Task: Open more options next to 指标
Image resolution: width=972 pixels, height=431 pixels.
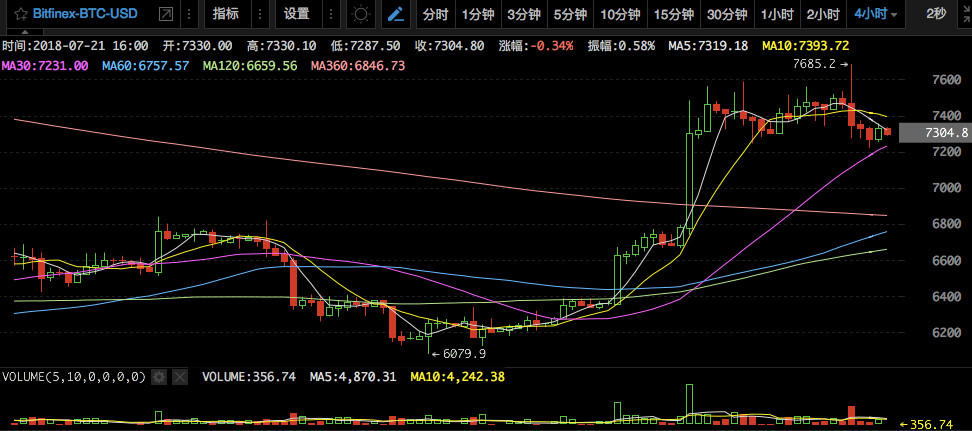Action: tap(260, 14)
